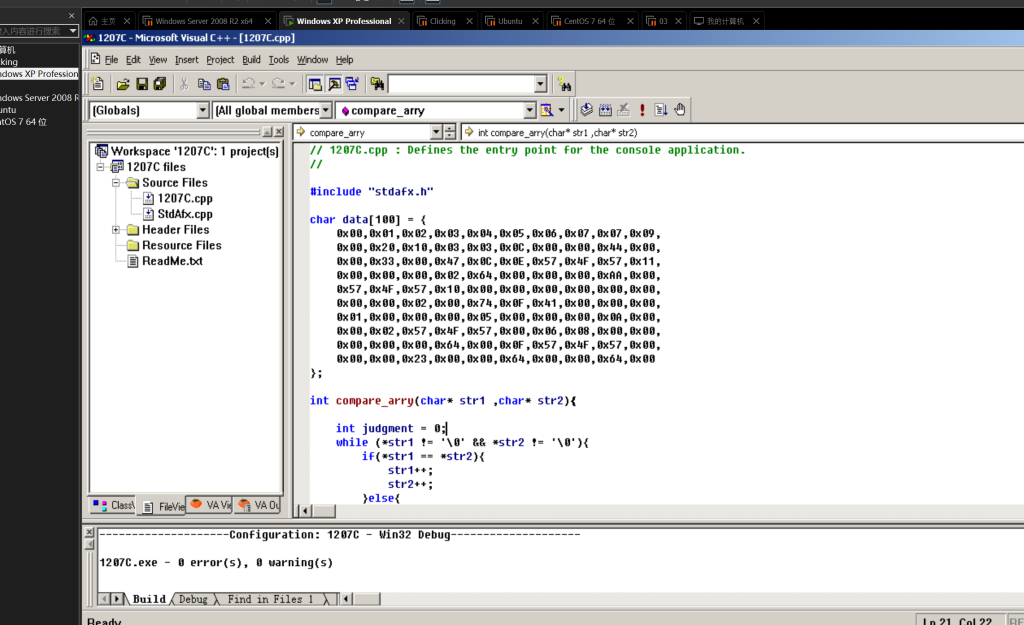Screen dimensions: 1024x625
Task: Click the Paste clipboard icon
Action: point(223,84)
